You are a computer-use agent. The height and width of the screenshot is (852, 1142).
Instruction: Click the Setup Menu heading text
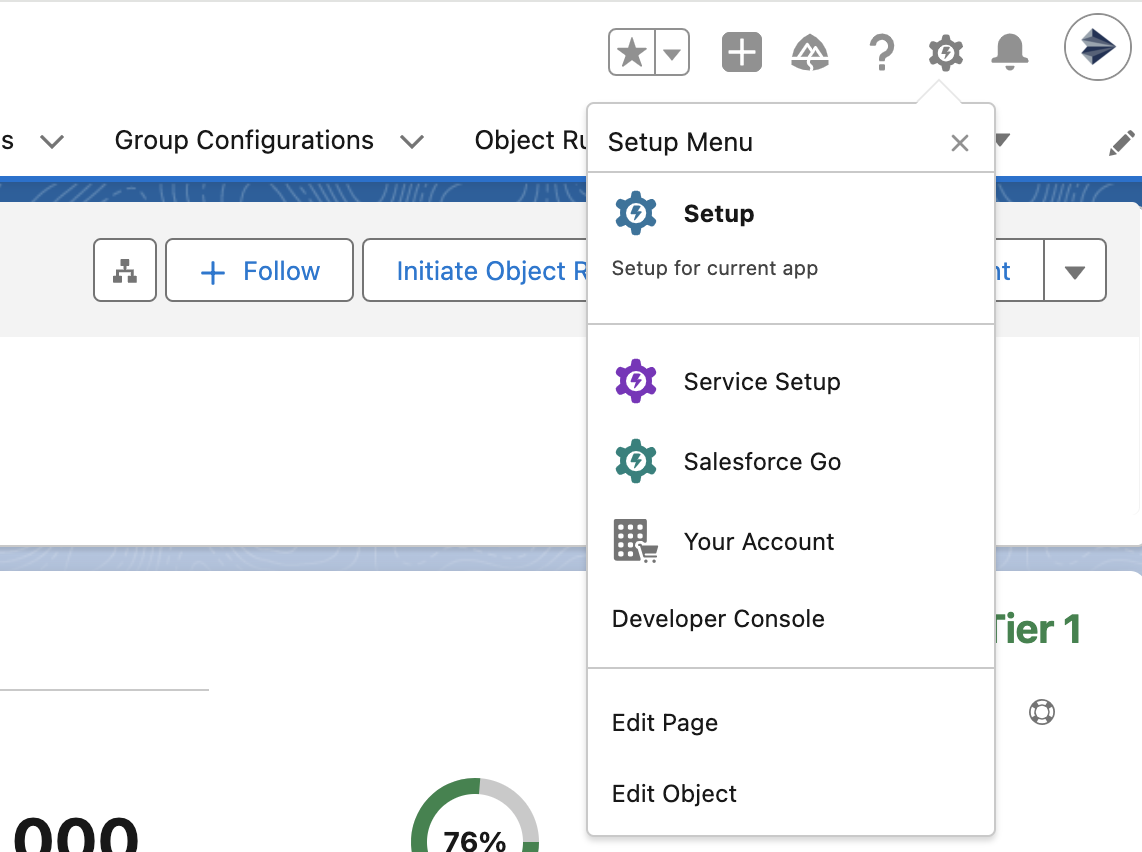pyautogui.click(x=680, y=142)
